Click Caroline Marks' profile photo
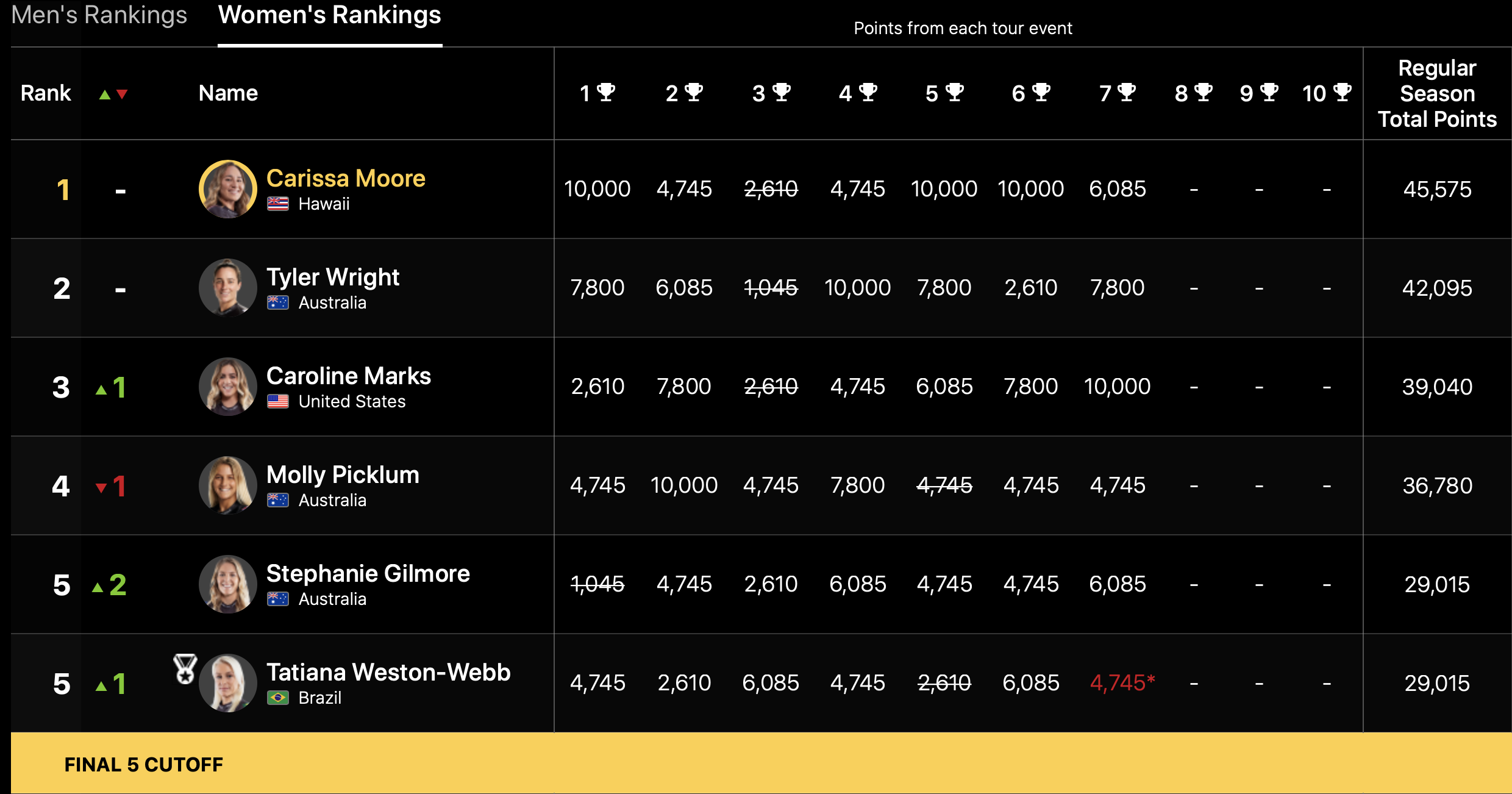Image resolution: width=1512 pixels, height=794 pixels. (x=227, y=386)
